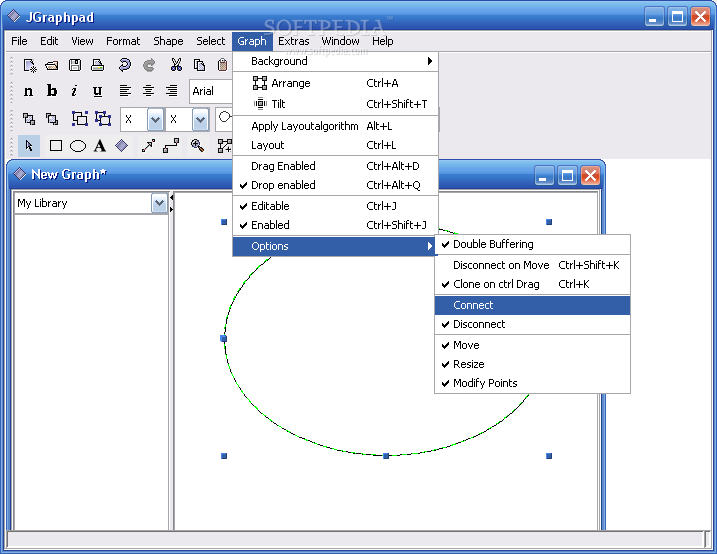Select the Diamond shape tool
Image resolution: width=717 pixels, height=554 pixels.
coord(122,146)
